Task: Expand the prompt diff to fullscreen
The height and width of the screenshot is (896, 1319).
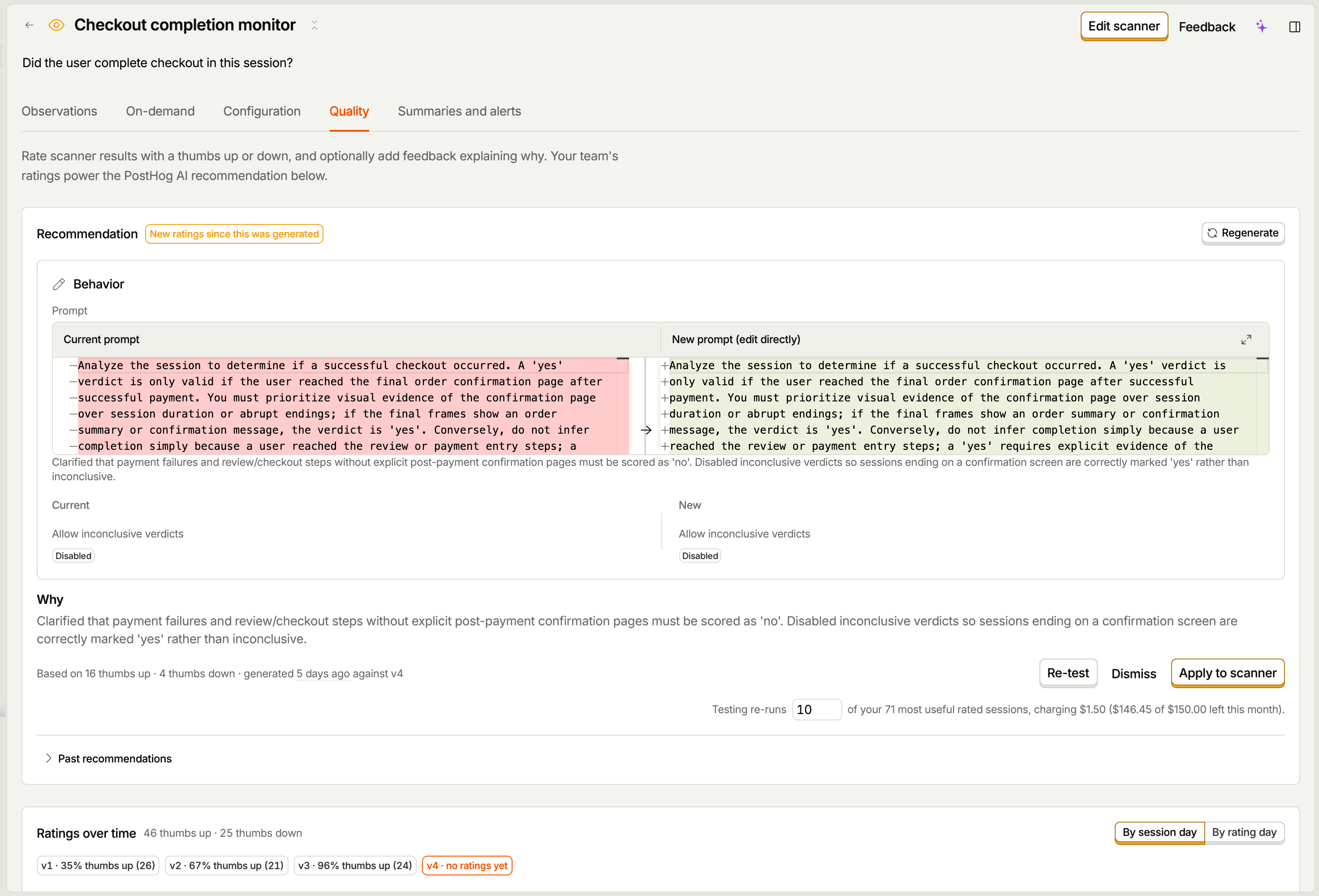Action: click(1246, 339)
